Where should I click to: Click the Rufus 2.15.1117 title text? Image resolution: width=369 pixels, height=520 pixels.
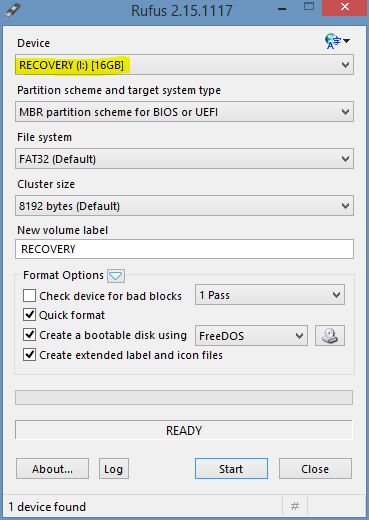click(182, 11)
